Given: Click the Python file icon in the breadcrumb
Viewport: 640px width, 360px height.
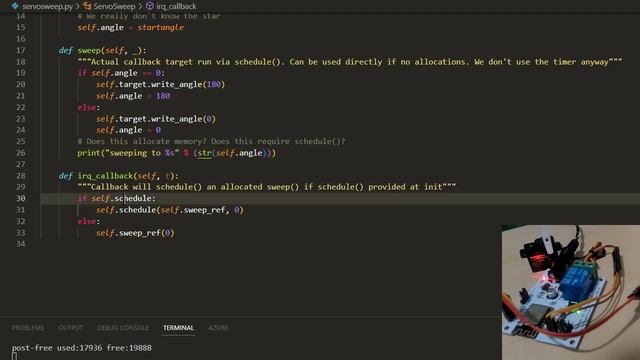Looking at the screenshot, I should pos(15,6).
